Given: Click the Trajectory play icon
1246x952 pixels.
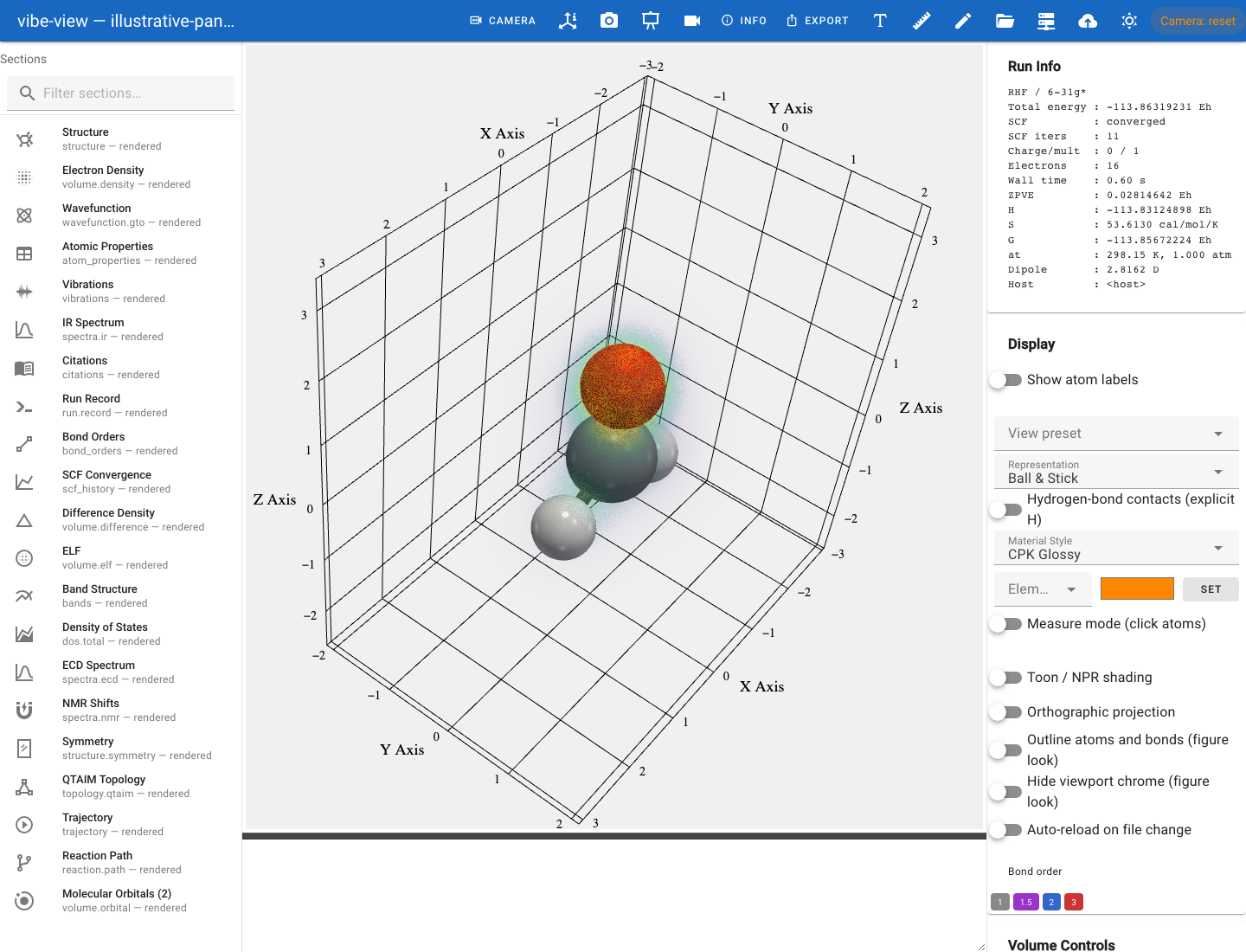Looking at the screenshot, I should [x=24, y=825].
